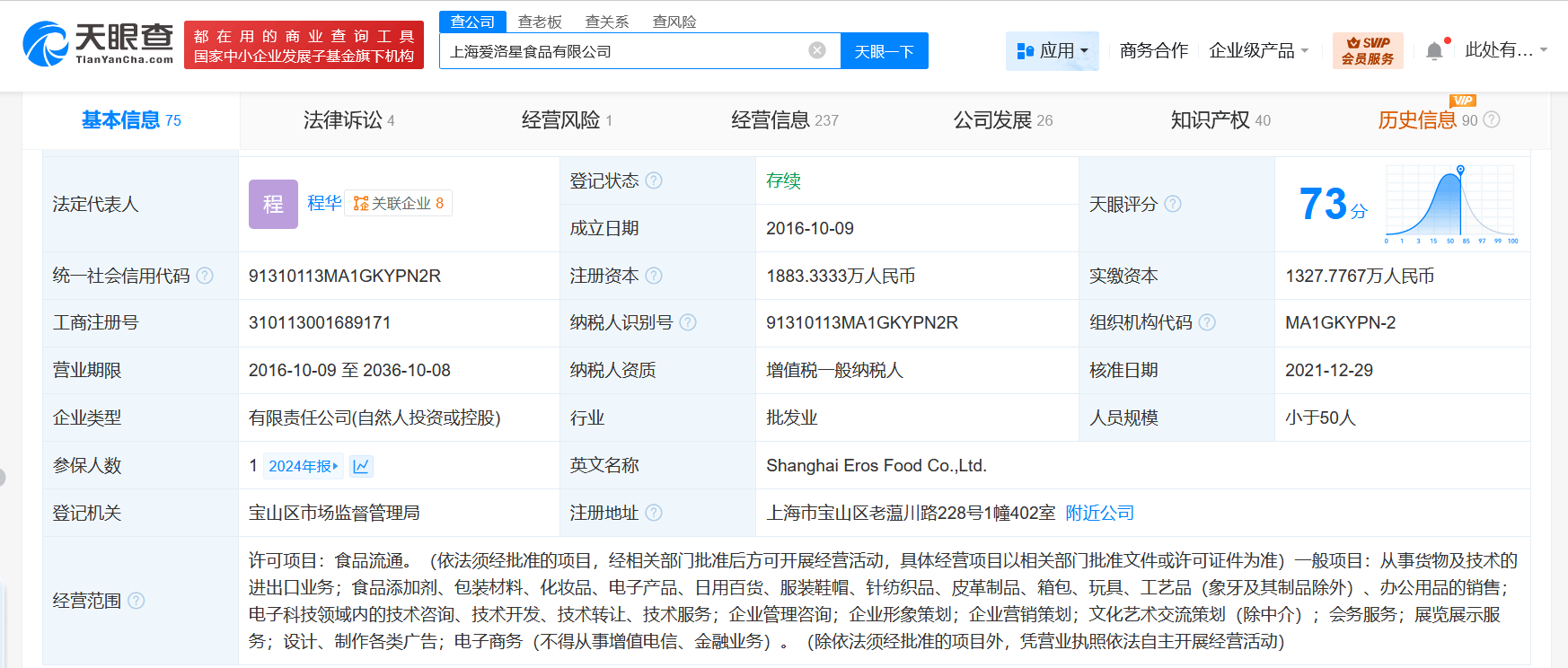Select English name Shanghai Eros Food Co.,Ltd.

tap(876, 465)
